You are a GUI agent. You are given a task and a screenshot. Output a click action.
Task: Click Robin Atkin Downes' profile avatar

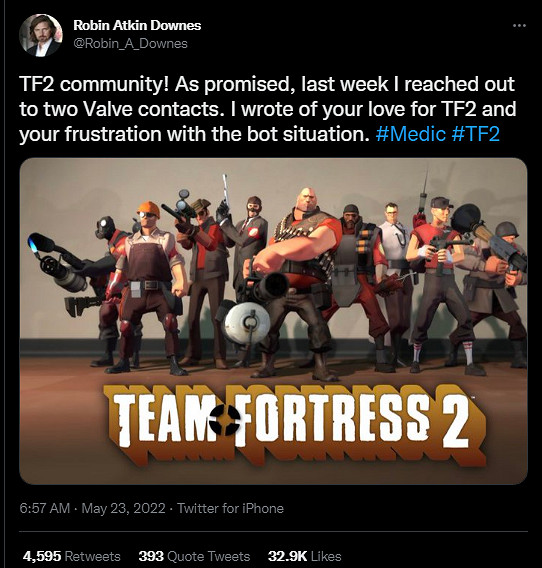click(x=41, y=35)
